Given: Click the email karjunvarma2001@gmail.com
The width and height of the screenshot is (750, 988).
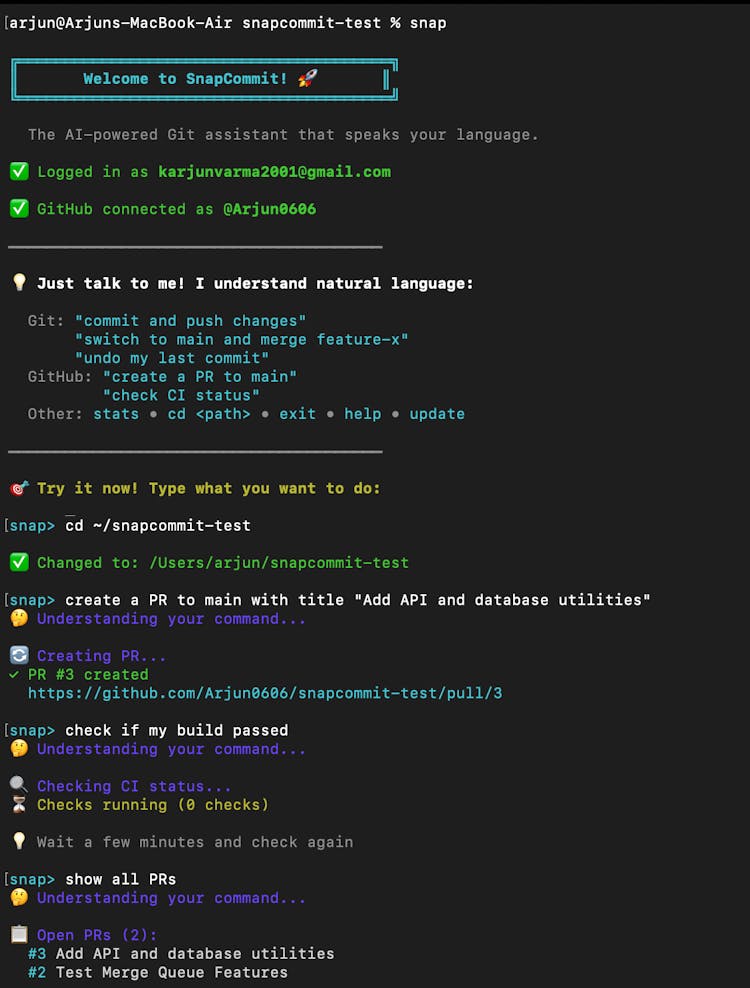Looking at the screenshot, I should 274,172.
